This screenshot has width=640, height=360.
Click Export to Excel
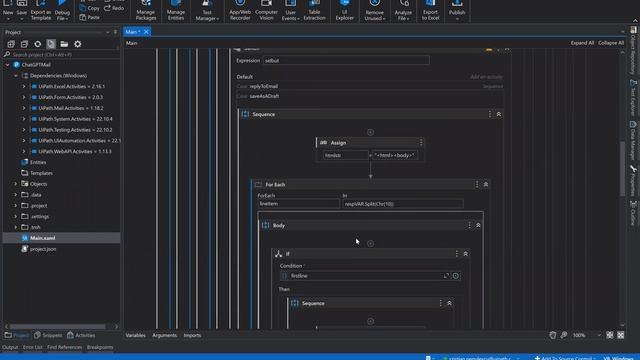tap(430, 11)
